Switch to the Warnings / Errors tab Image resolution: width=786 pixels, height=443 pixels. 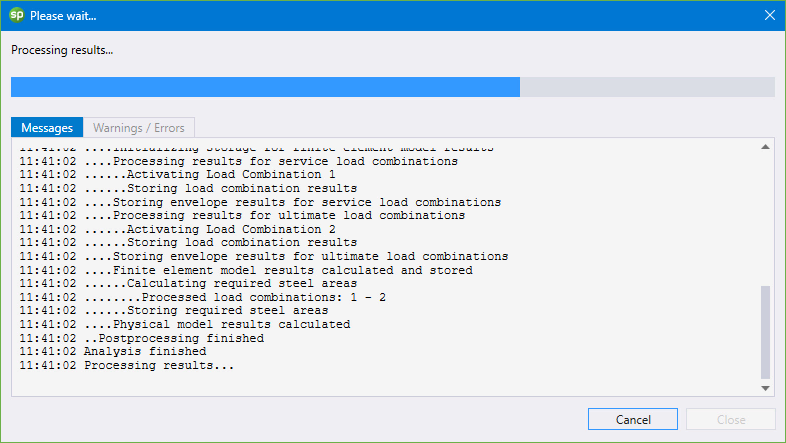coord(139,128)
